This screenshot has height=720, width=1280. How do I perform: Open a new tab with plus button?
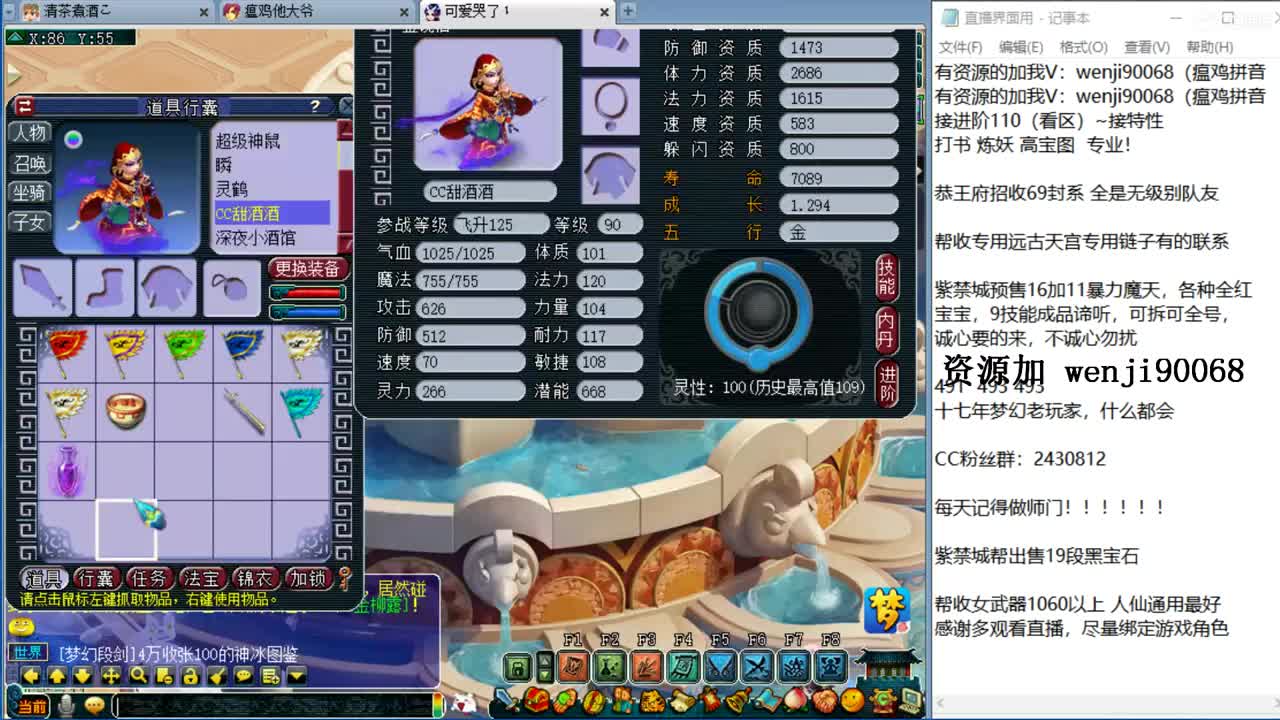point(628,11)
